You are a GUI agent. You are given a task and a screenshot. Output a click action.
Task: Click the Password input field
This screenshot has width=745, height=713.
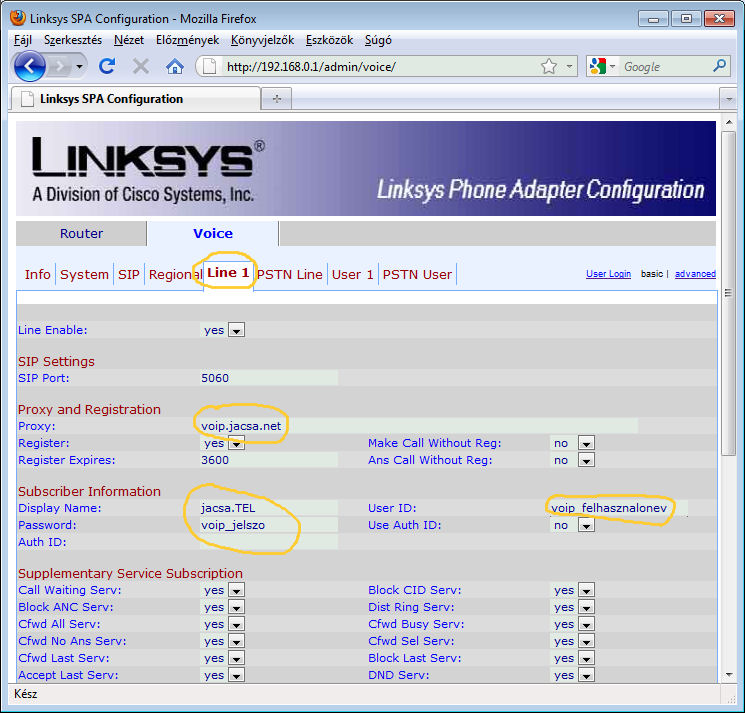[x=269, y=525]
